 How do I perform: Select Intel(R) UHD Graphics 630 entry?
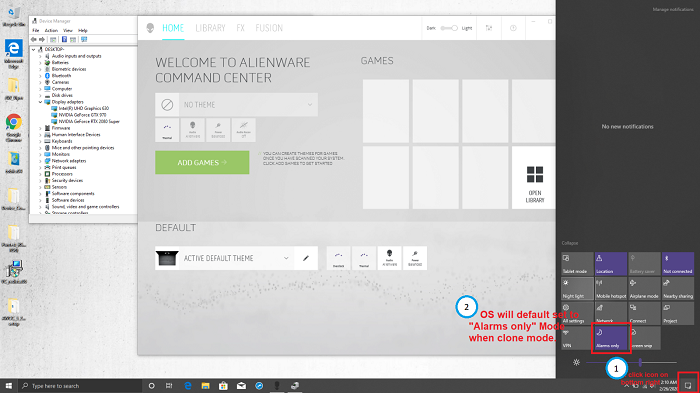click(x=83, y=109)
